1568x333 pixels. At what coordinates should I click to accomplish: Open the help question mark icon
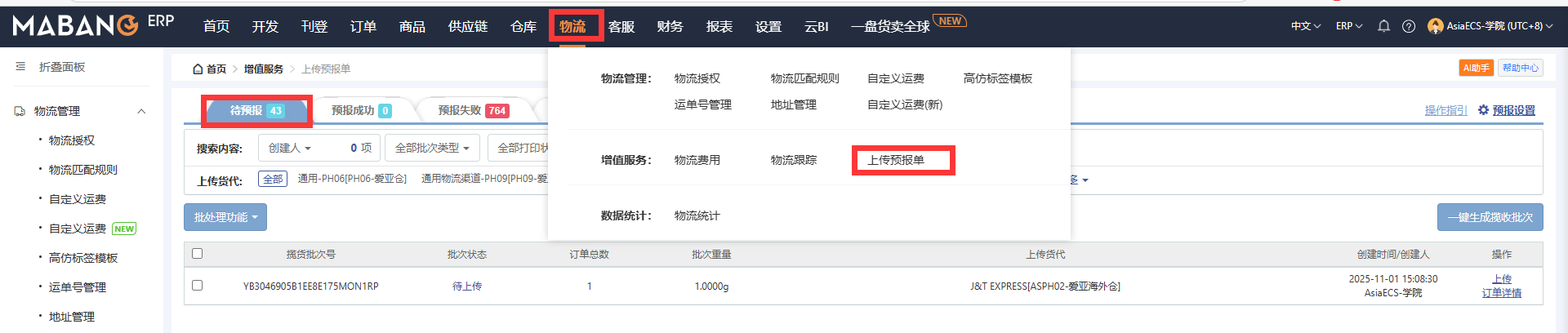point(1409,26)
